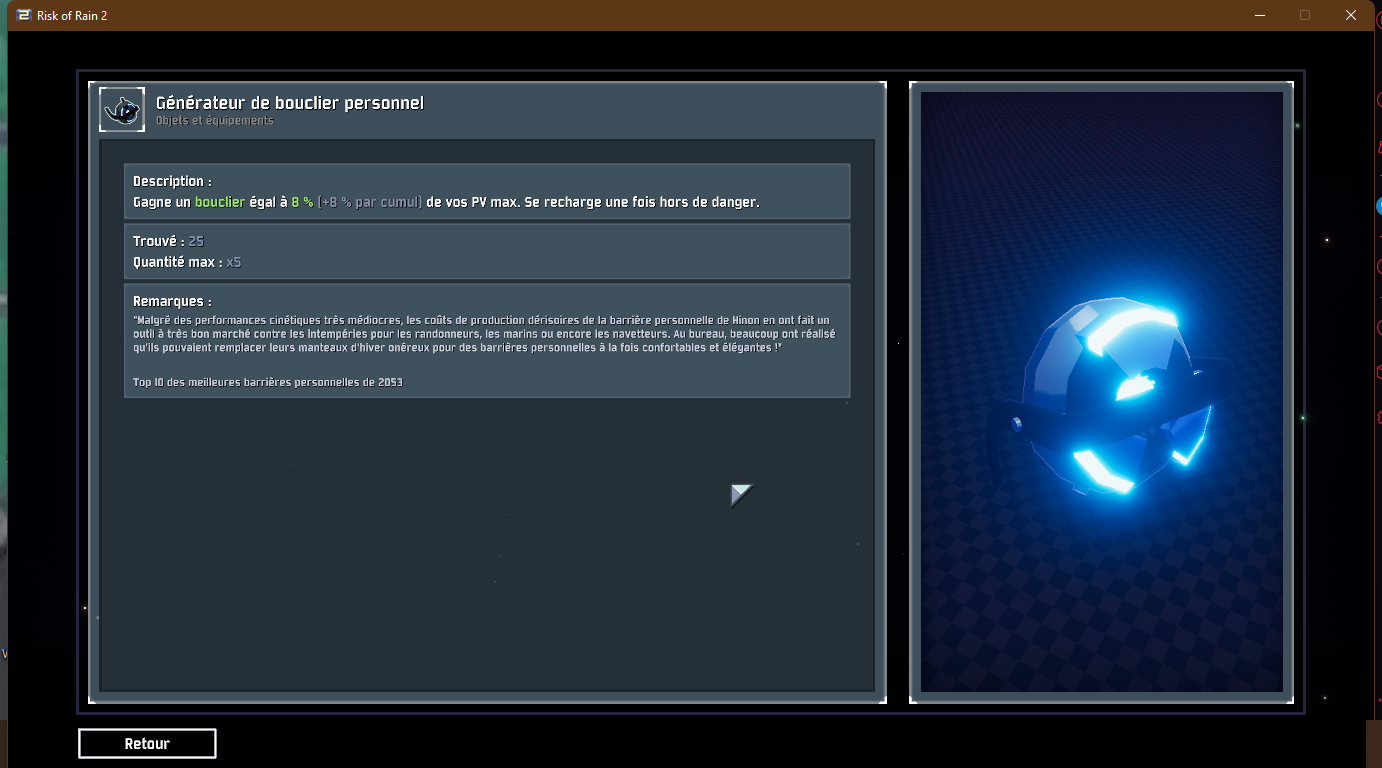Click the green '8 %' value
The width and height of the screenshot is (1382, 768).
tap(302, 202)
